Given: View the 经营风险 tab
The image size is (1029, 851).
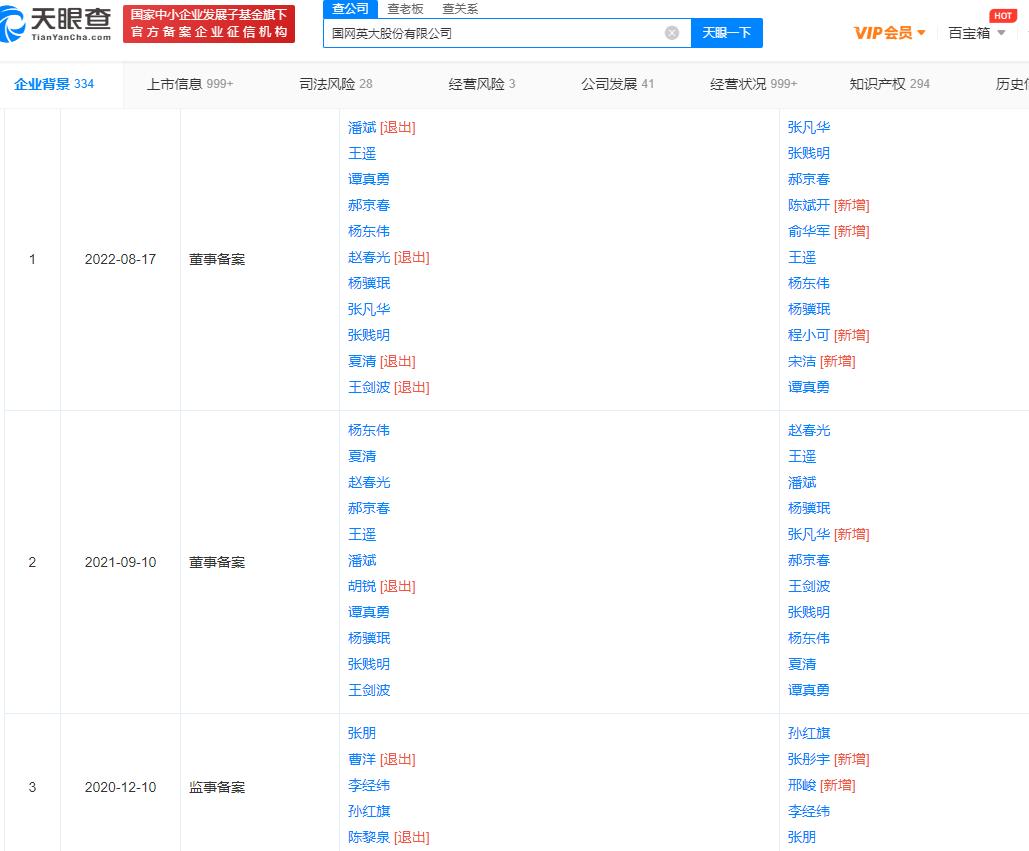Looking at the screenshot, I should click(x=478, y=85).
